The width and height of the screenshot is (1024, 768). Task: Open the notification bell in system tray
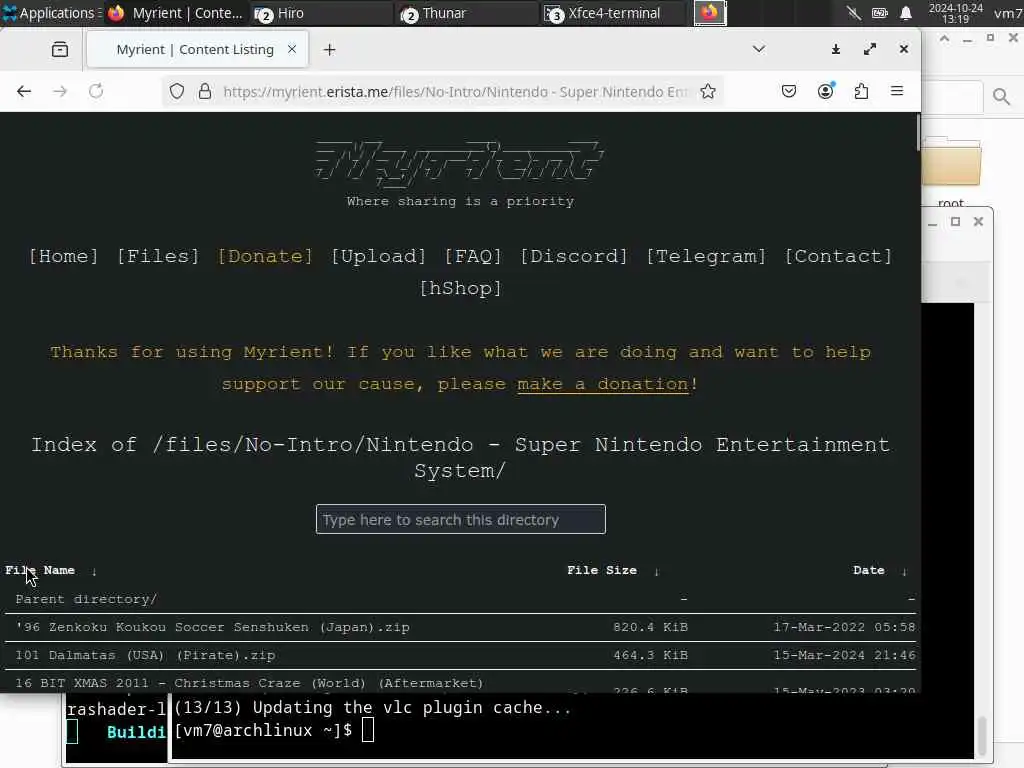click(906, 12)
